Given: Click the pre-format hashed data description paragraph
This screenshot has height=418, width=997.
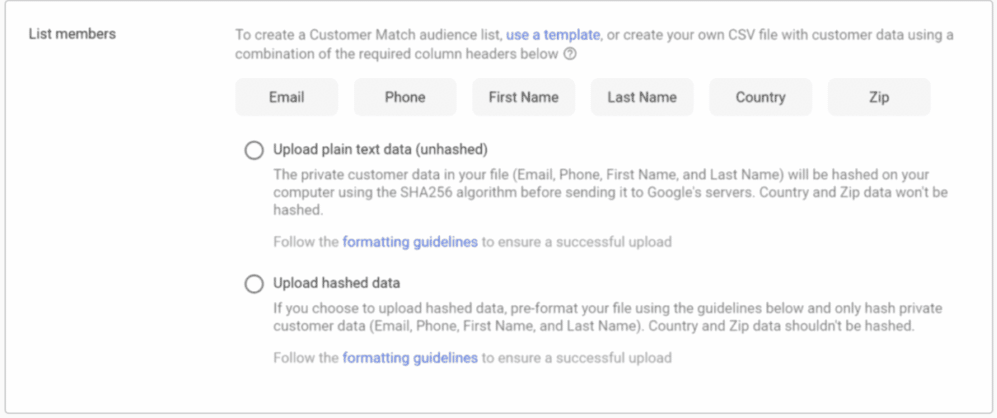Looking at the screenshot, I should click(608, 317).
